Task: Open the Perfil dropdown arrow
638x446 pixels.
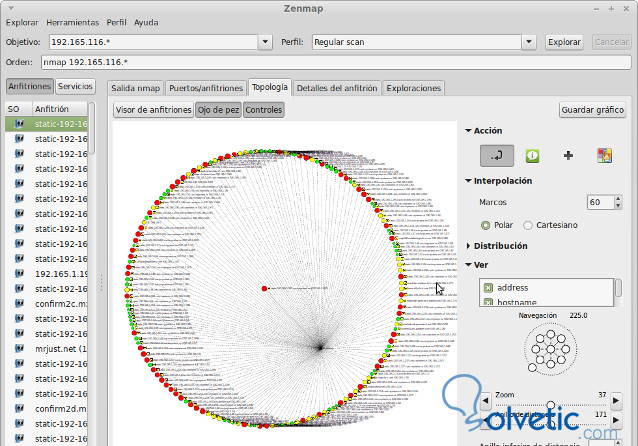Action: 529,42
